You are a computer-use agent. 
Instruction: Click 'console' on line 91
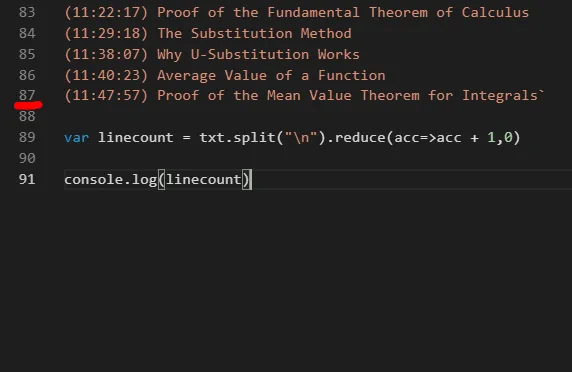click(93, 180)
